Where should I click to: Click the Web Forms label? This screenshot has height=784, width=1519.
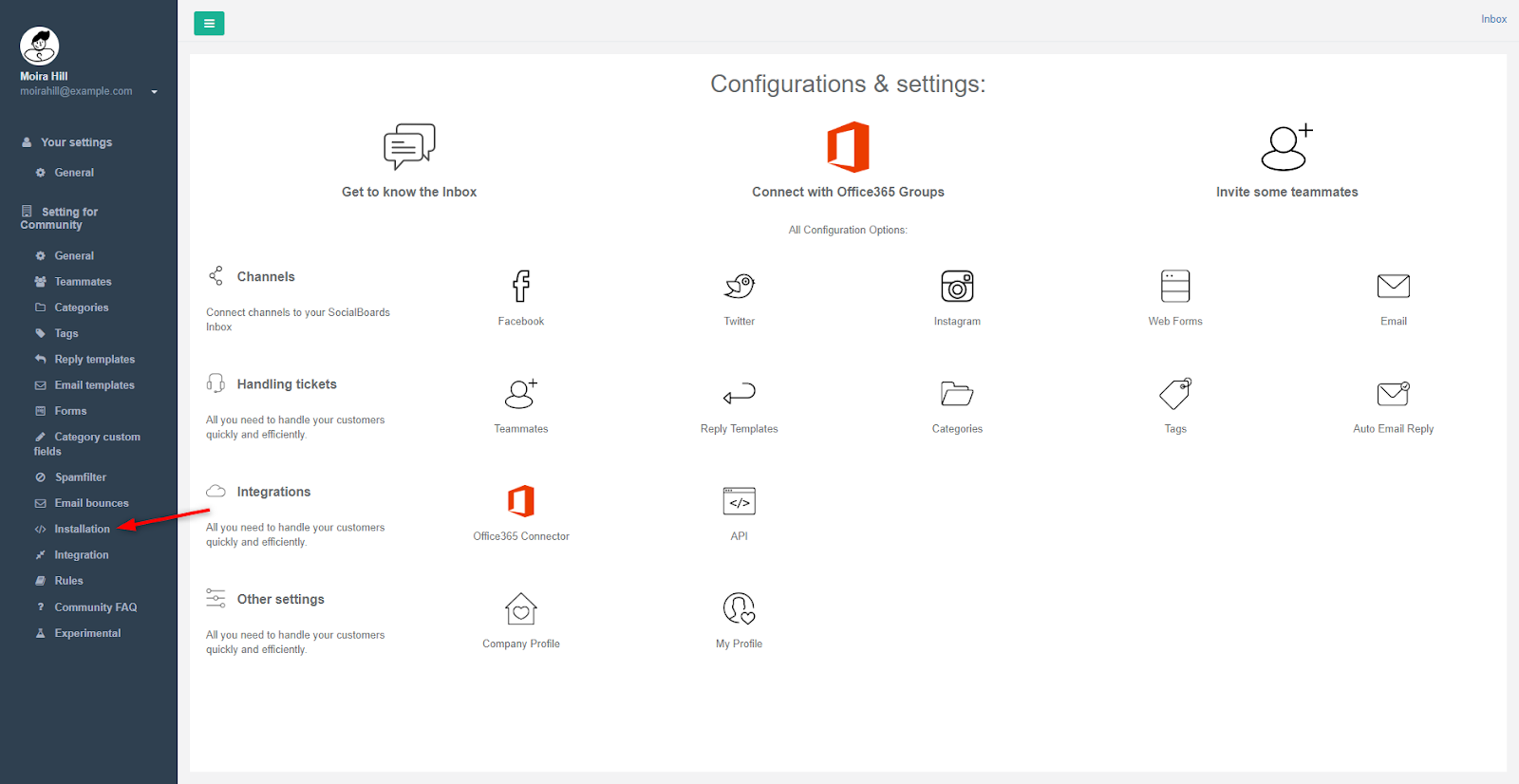coord(1175,322)
